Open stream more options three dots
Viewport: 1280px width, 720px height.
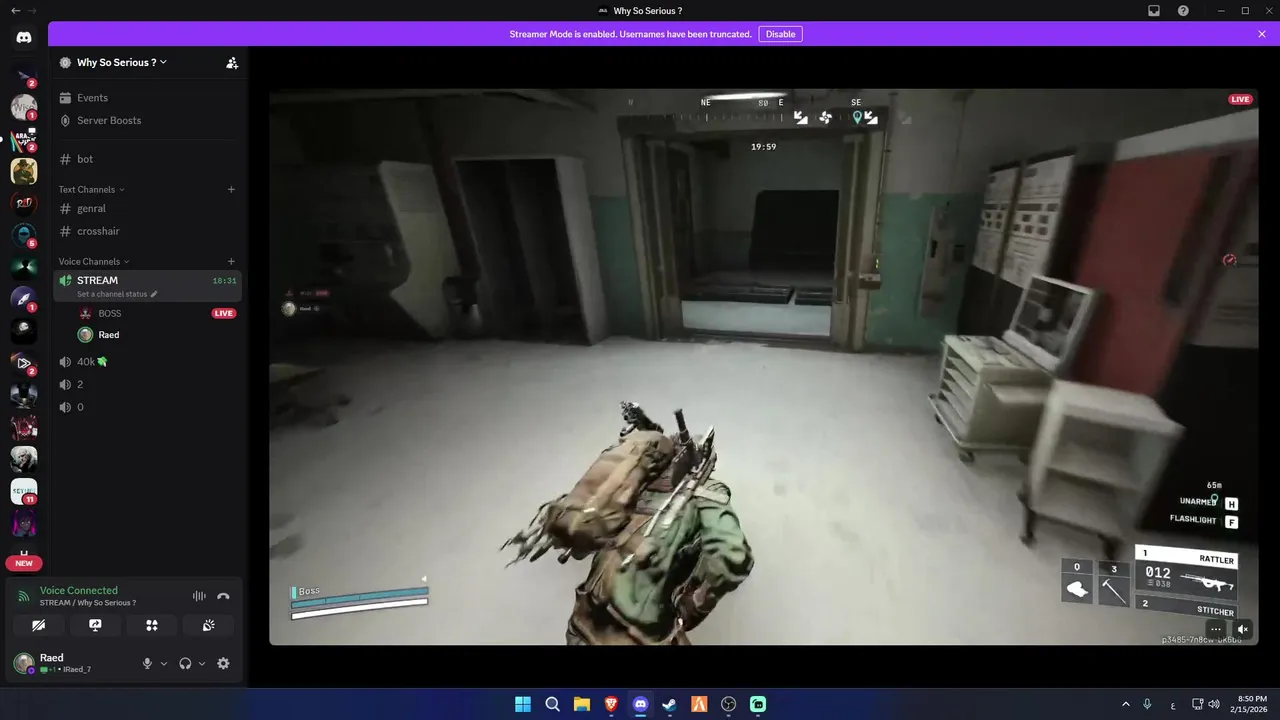[1216, 630]
